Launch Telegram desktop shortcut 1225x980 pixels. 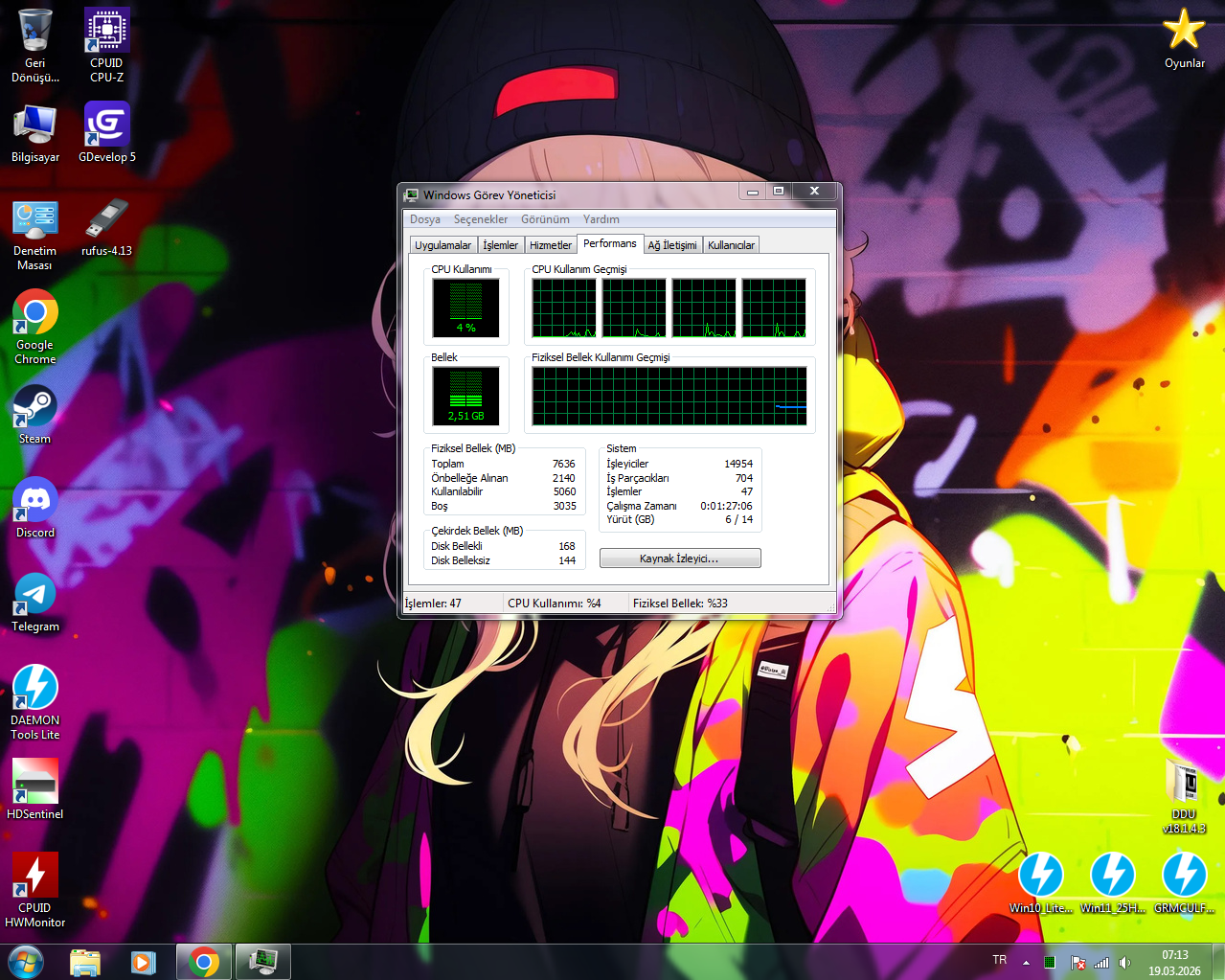pos(35,602)
